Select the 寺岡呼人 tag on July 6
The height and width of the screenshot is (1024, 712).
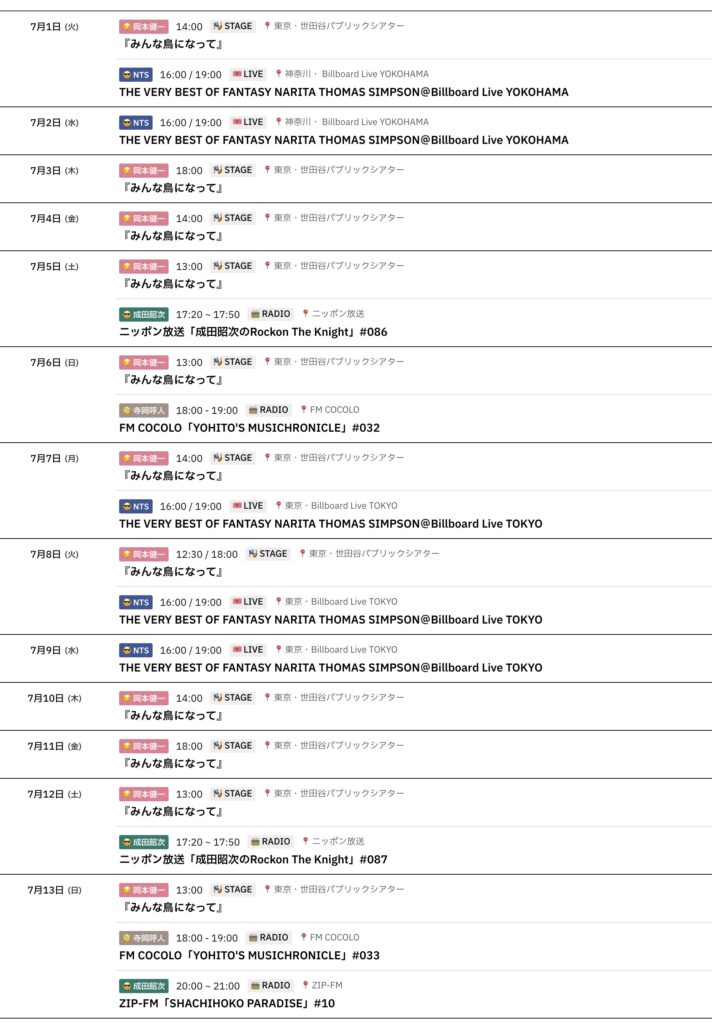[x=144, y=410]
